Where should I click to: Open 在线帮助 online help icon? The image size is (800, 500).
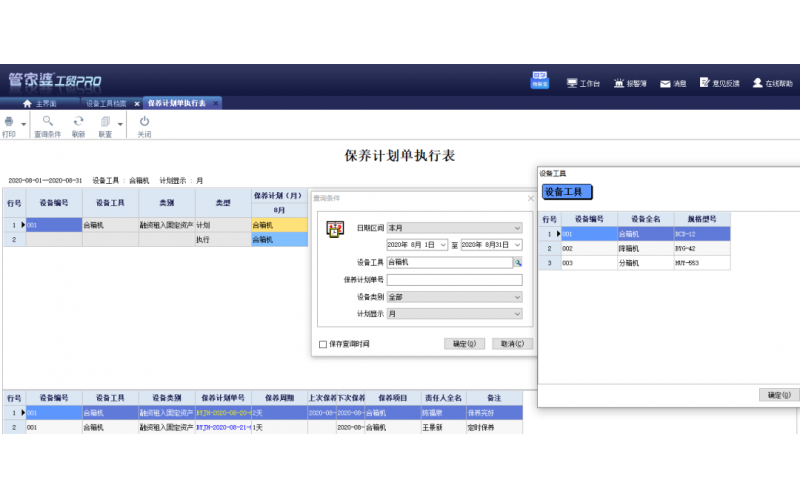758,83
